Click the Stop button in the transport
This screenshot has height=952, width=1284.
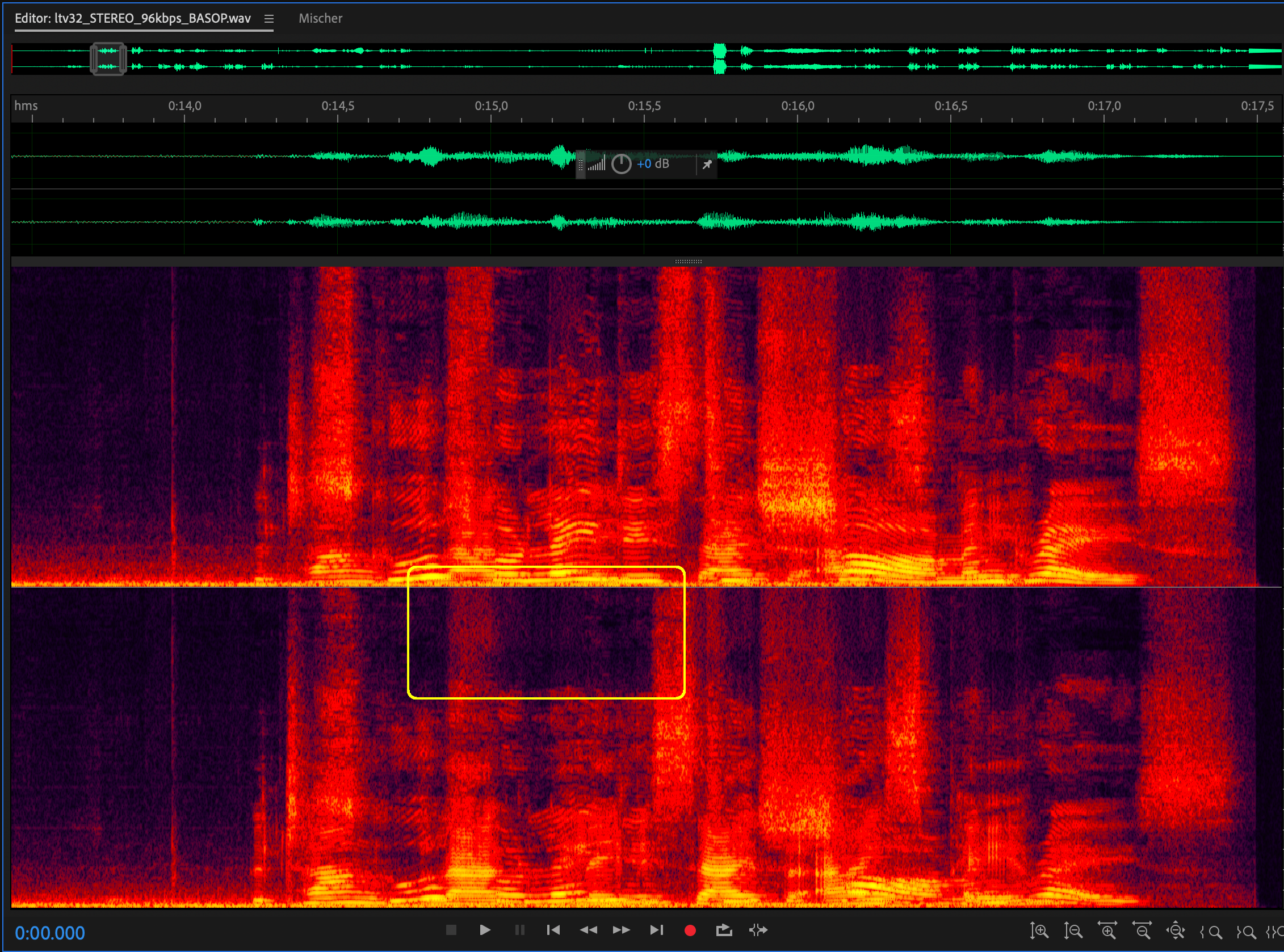[451, 930]
